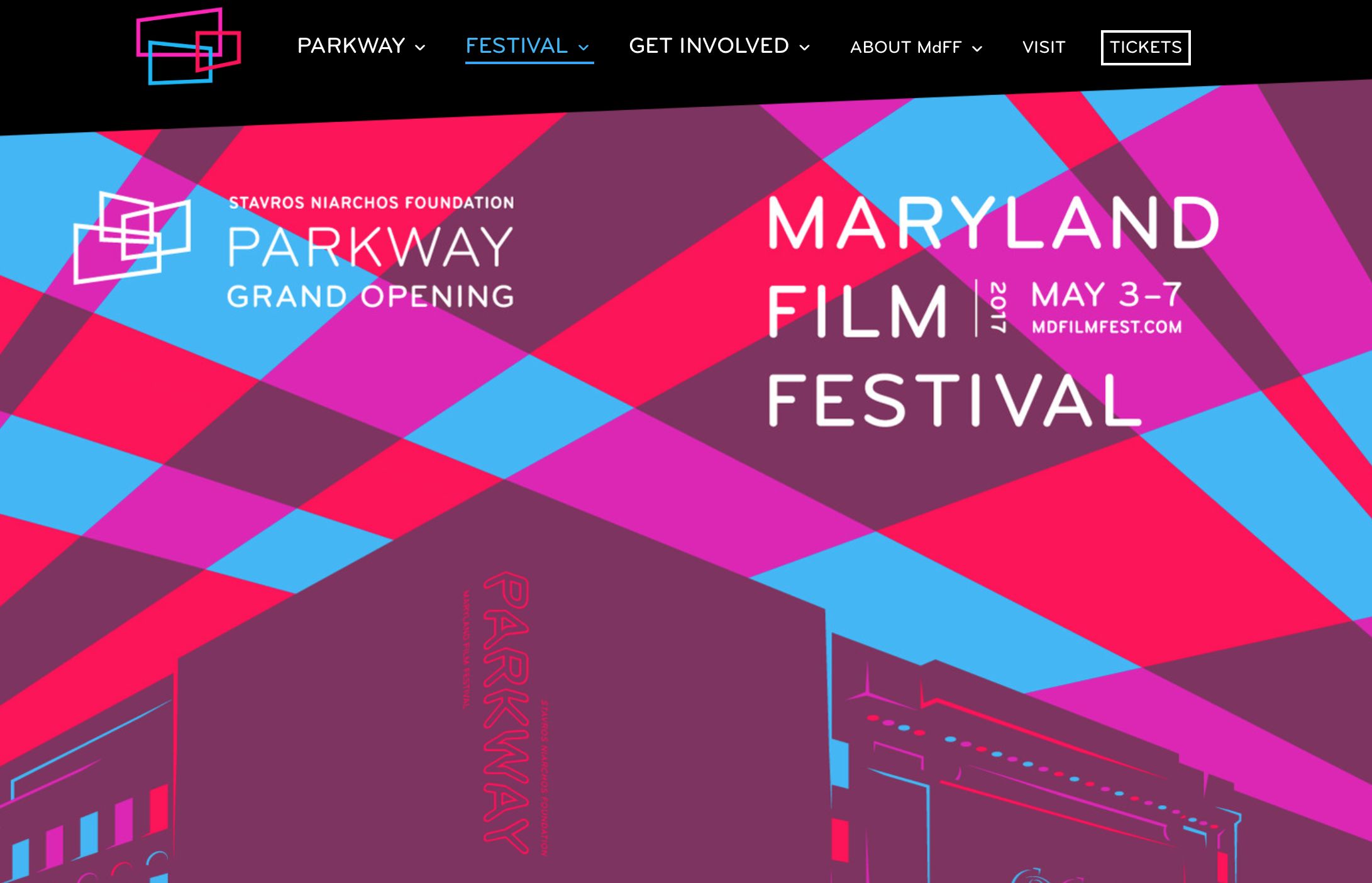The width and height of the screenshot is (1372, 883).
Task: Click the MDFILMFEST.COM web address
Action: [1107, 327]
